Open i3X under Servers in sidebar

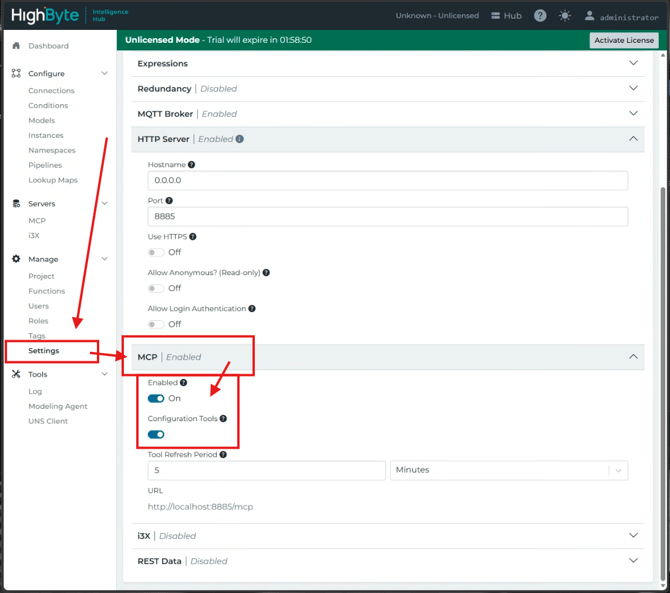point(34,235)
